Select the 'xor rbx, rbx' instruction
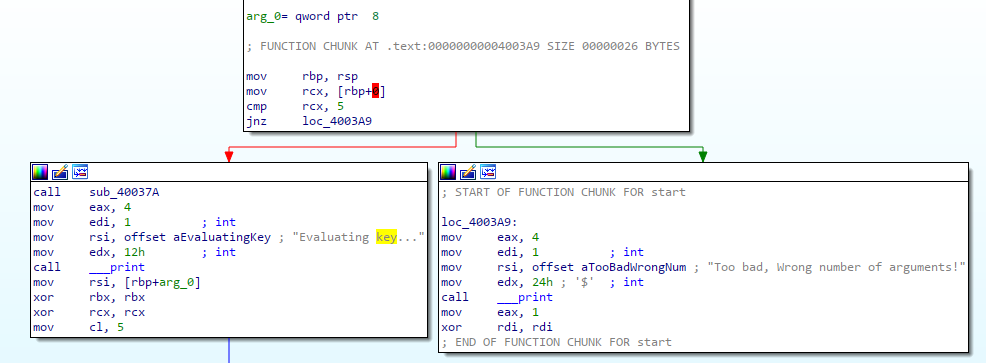Image resolution: width=986 pixels, height=363 pixels. 89,298
